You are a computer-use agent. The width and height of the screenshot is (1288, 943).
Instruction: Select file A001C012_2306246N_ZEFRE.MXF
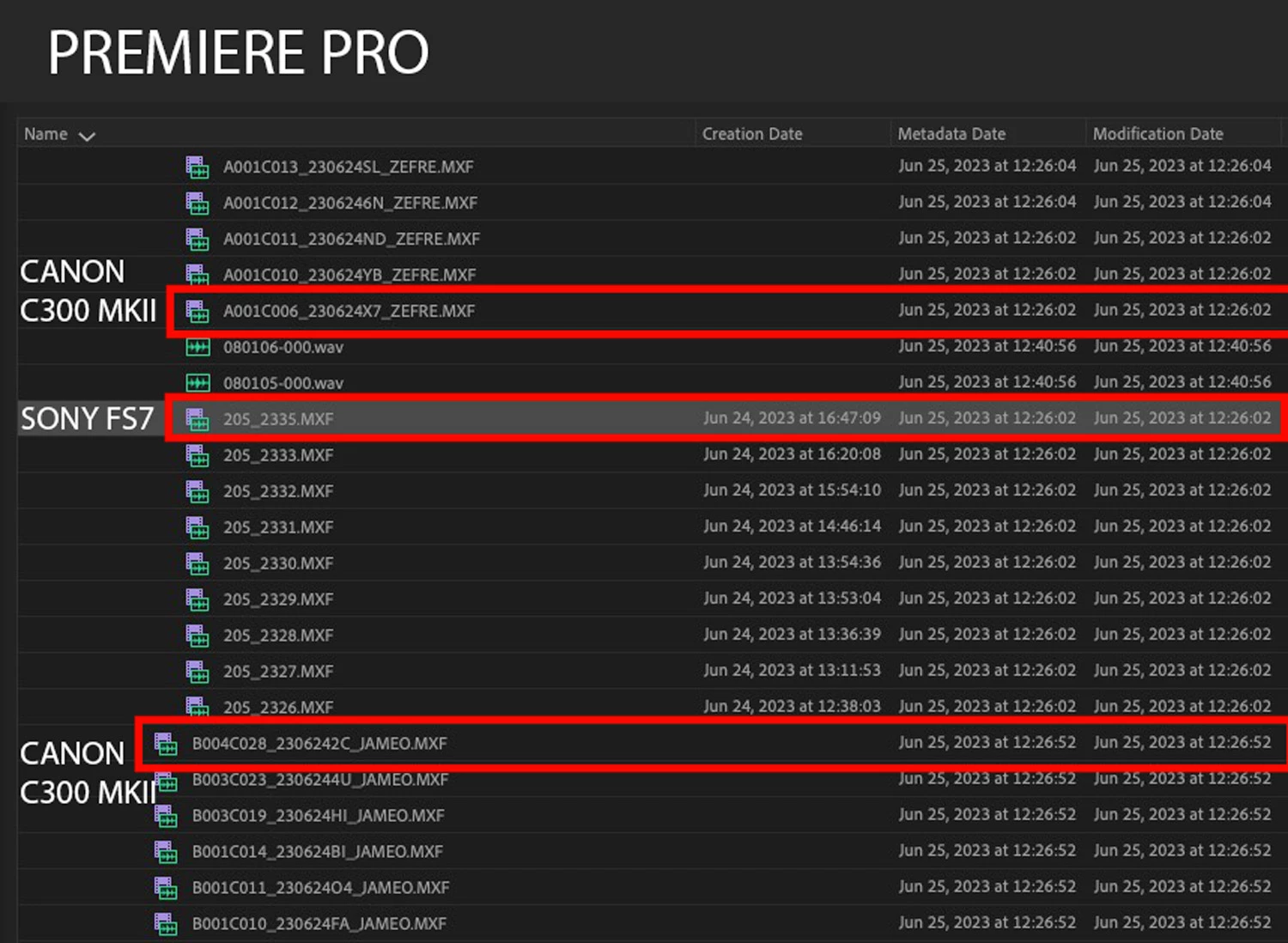[x=350, y=203]
